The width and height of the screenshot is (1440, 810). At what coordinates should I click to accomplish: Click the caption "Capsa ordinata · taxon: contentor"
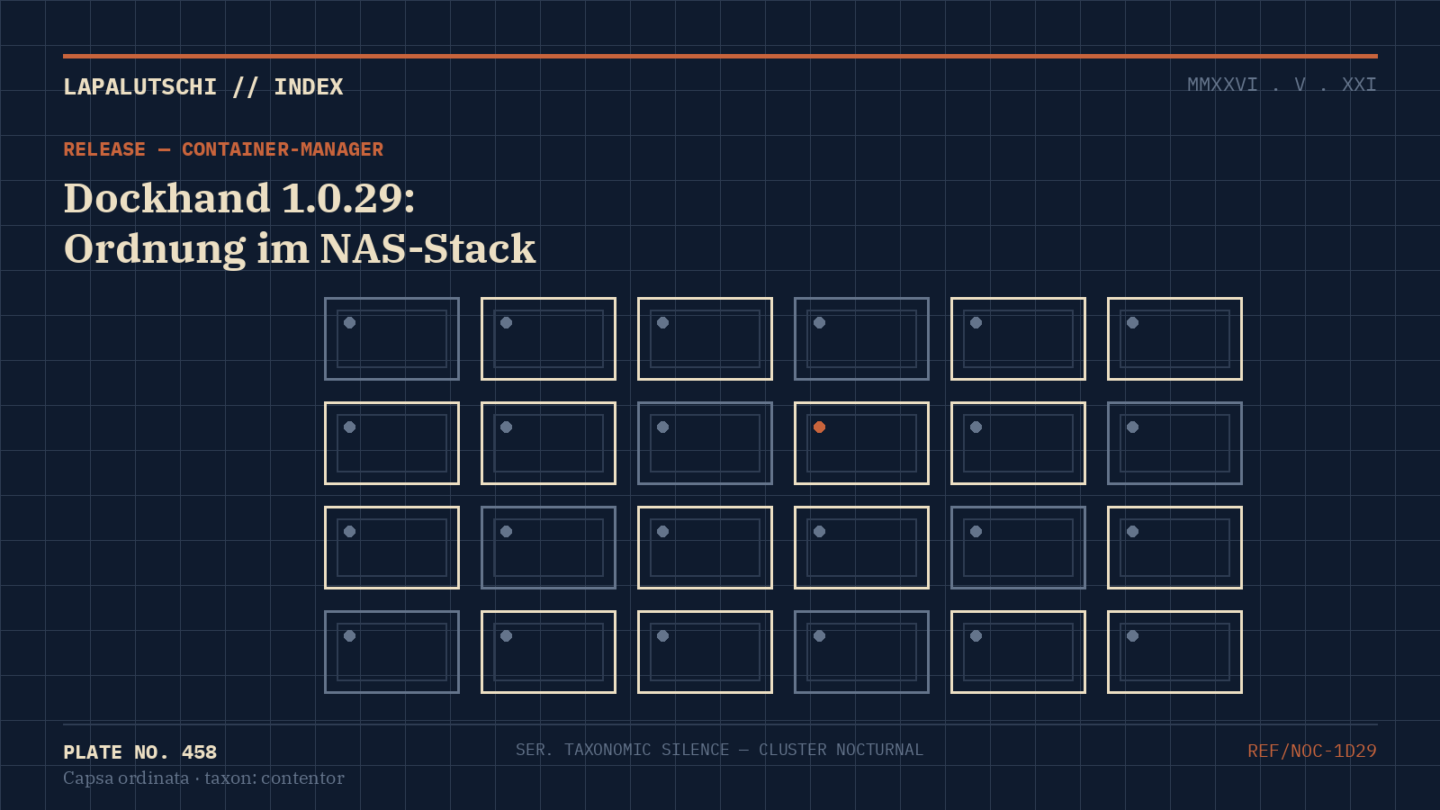[x=204, y=778]
